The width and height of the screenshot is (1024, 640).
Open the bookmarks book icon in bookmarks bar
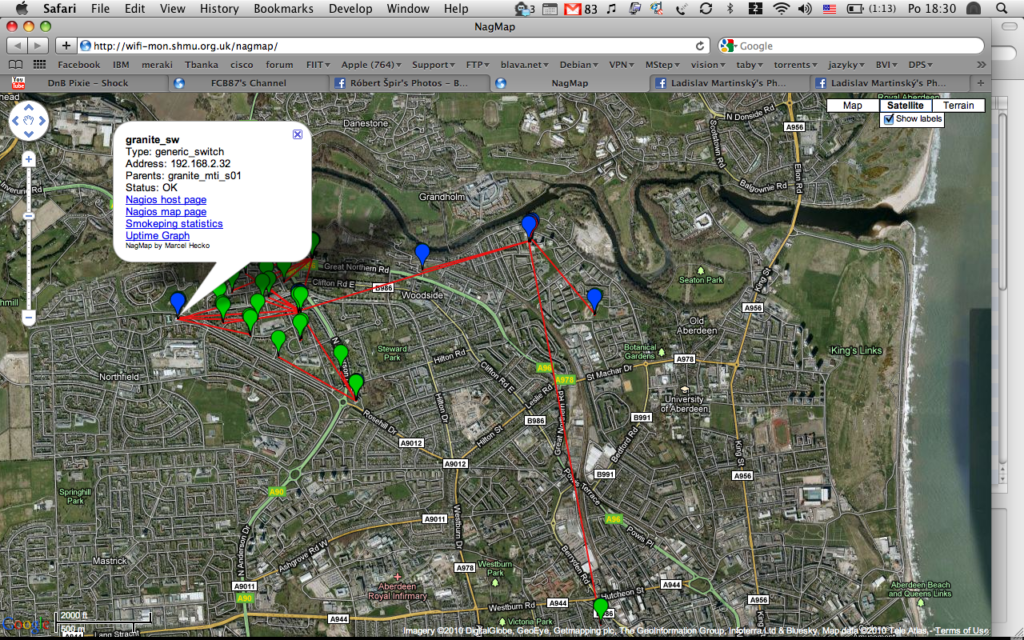[x=16, y=65]
